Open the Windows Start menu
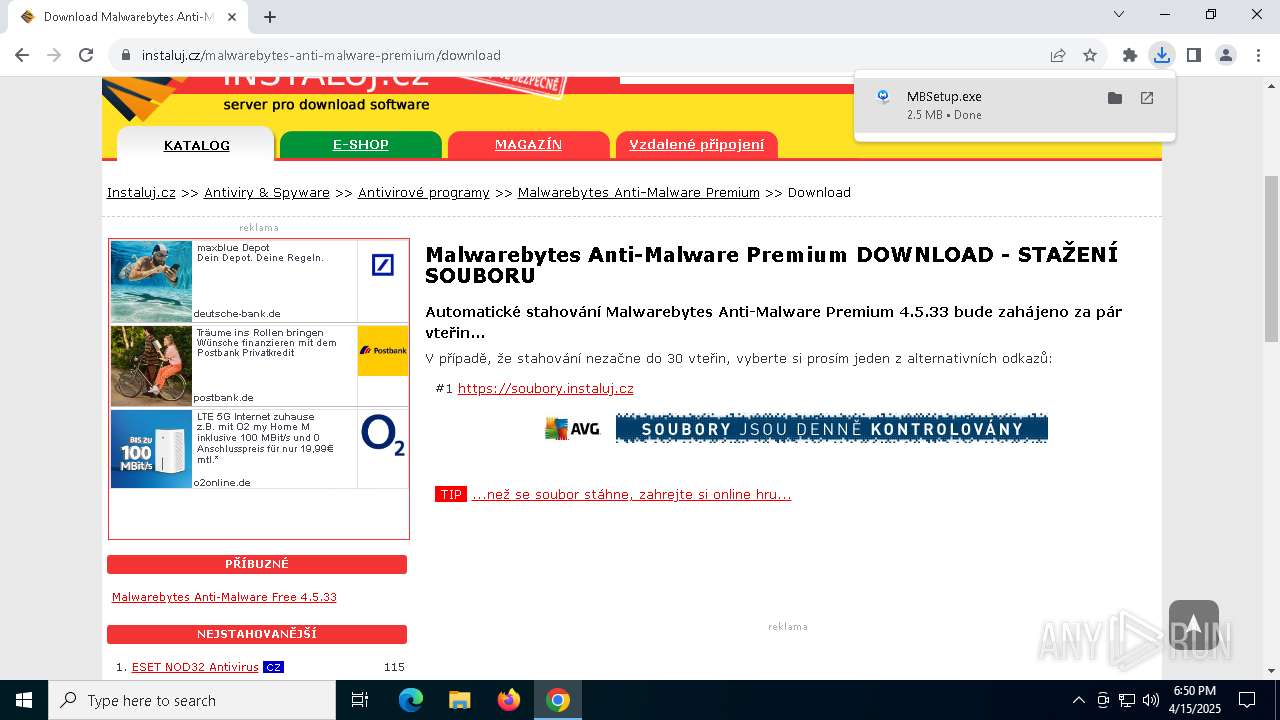Image resolution: width=1280 pixels, height=720 pixels. coord(24,700)
